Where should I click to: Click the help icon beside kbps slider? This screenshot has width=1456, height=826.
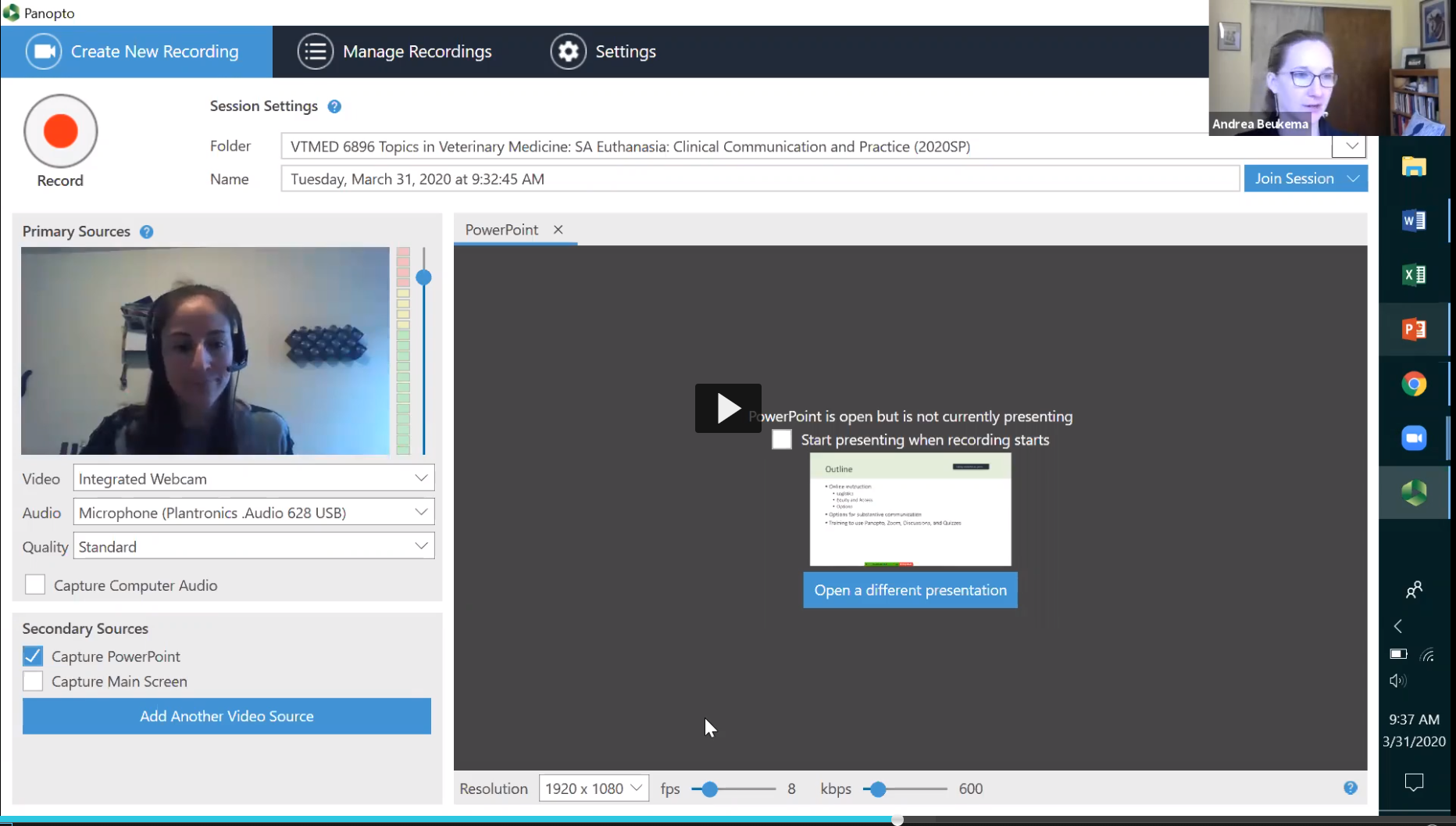click(x=1351, y=788)
